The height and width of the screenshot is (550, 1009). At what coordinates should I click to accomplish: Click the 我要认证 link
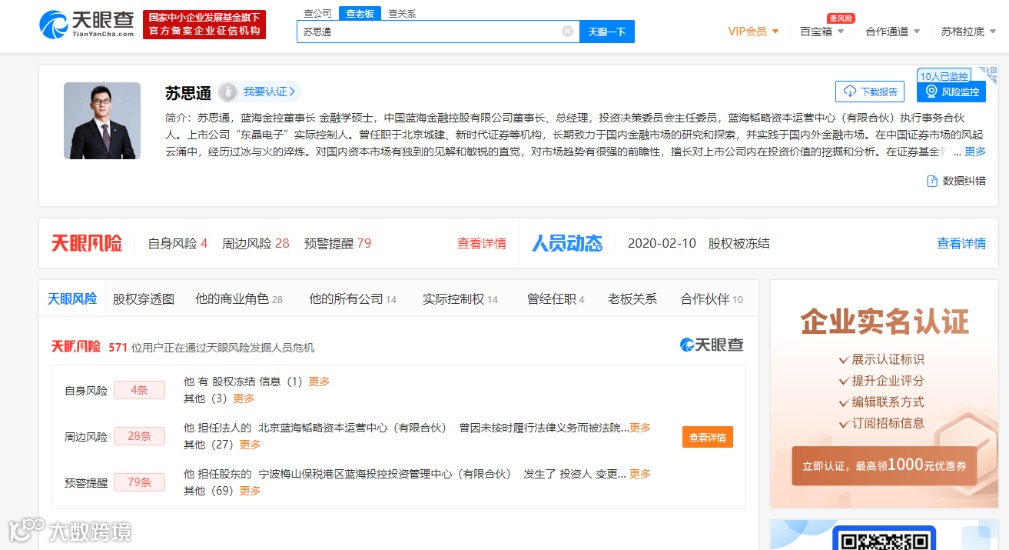[269, 92]
